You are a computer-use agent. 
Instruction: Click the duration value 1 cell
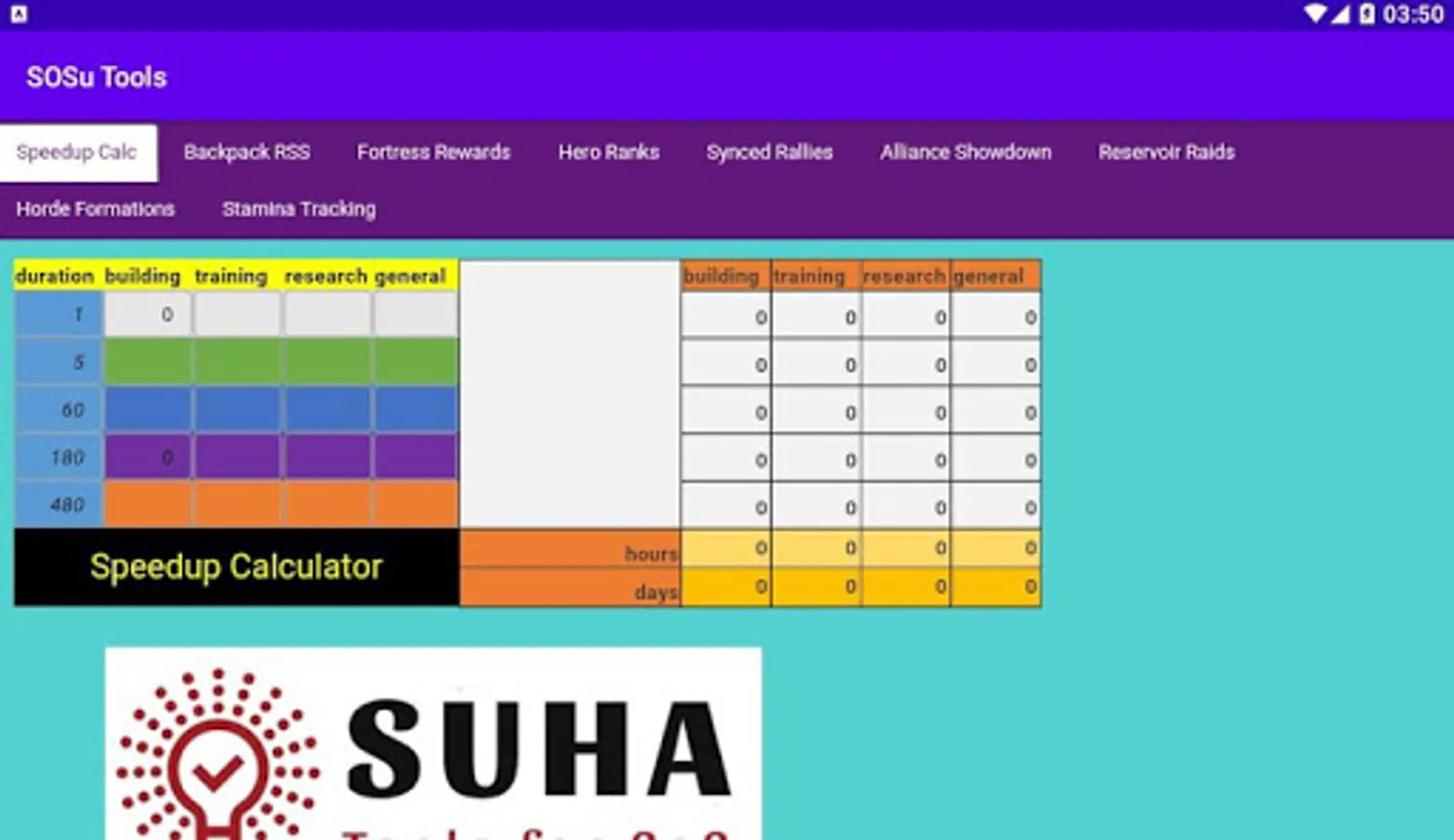(x=58, y=315)
